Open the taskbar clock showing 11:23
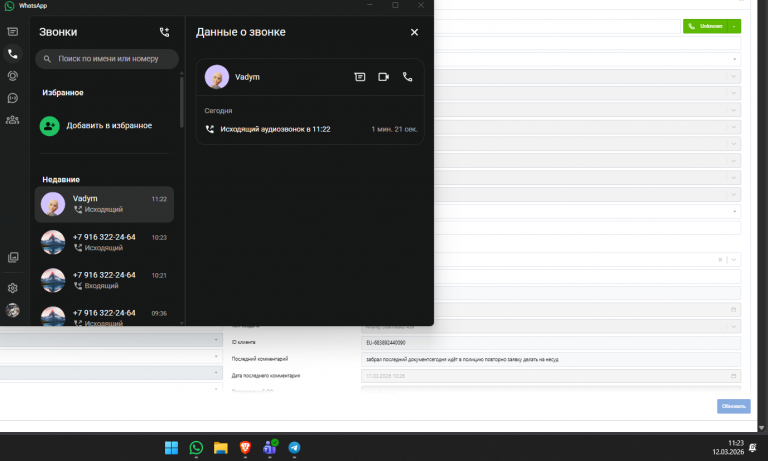Image resolution: width=768 pixels, height=461 pixels. (728, 447)
